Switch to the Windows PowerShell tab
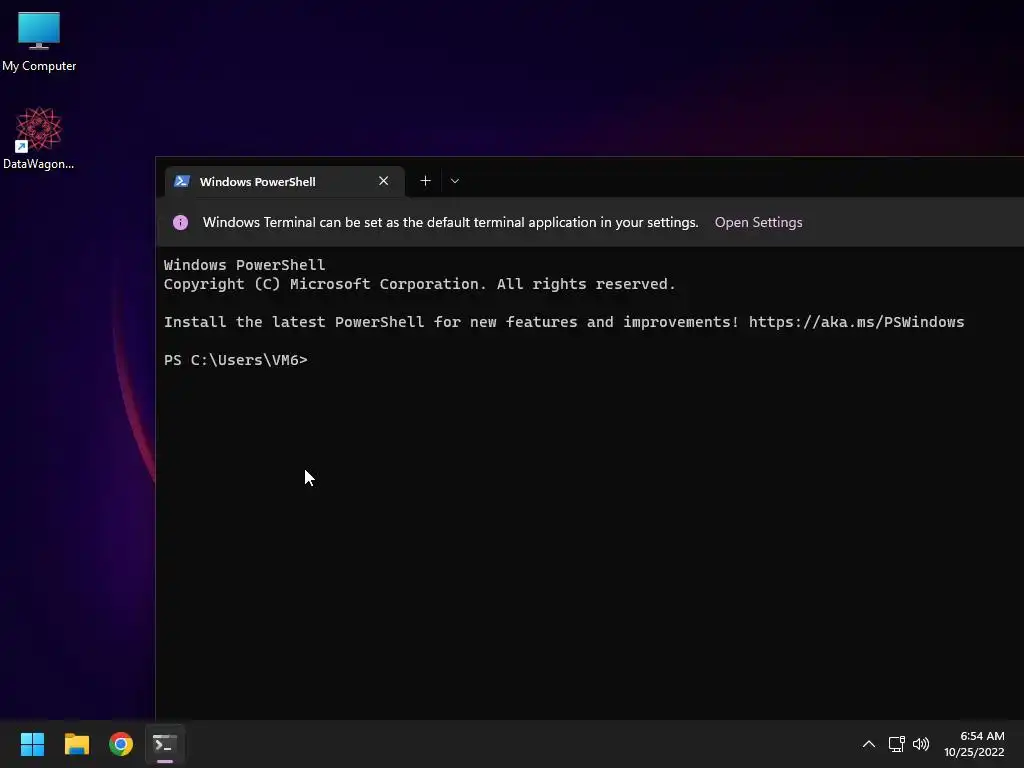 click(x=284, y=182)
